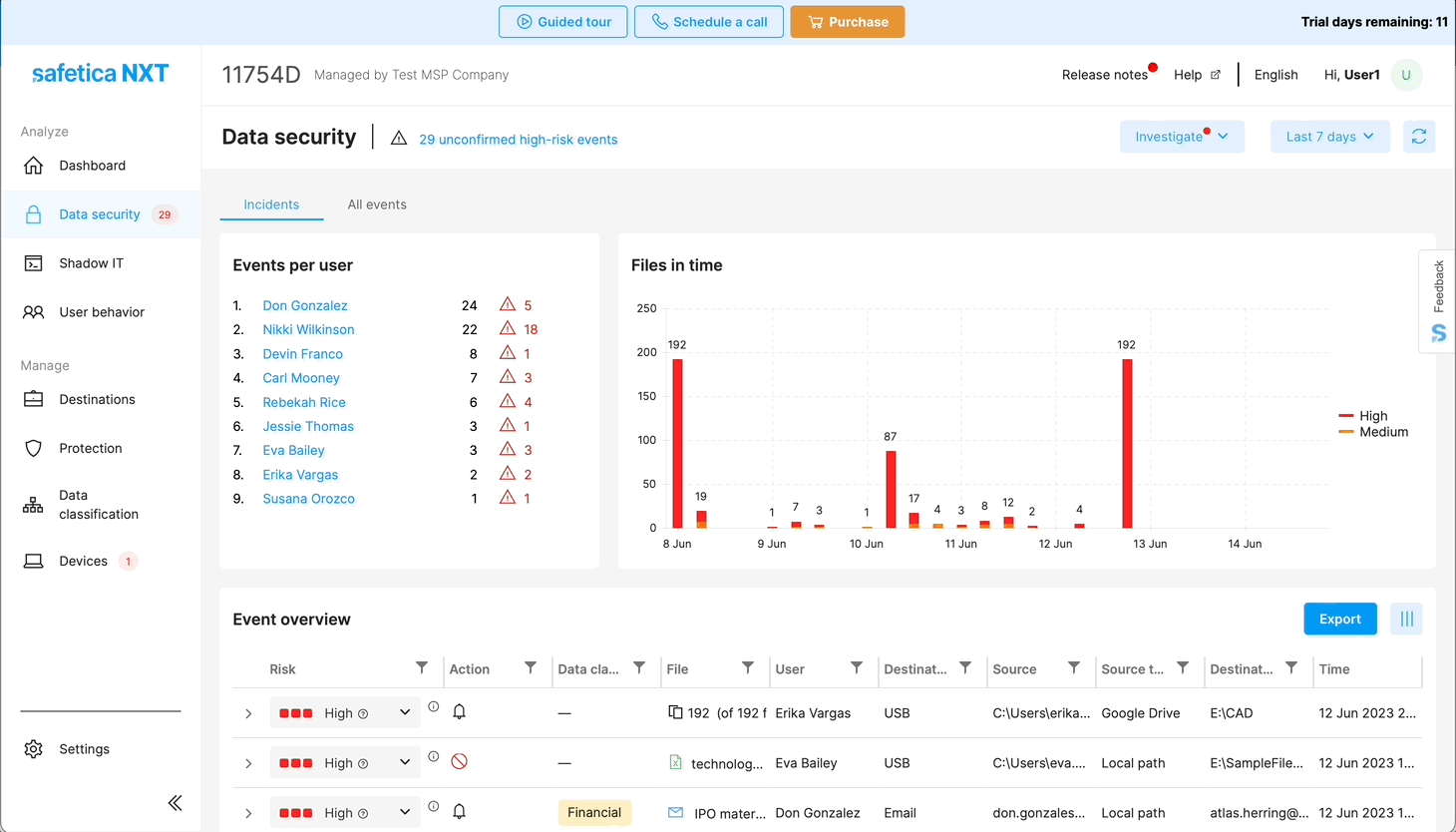Click the Risk column filter icon
The image size is (1456, 832).
click(422, 668)
